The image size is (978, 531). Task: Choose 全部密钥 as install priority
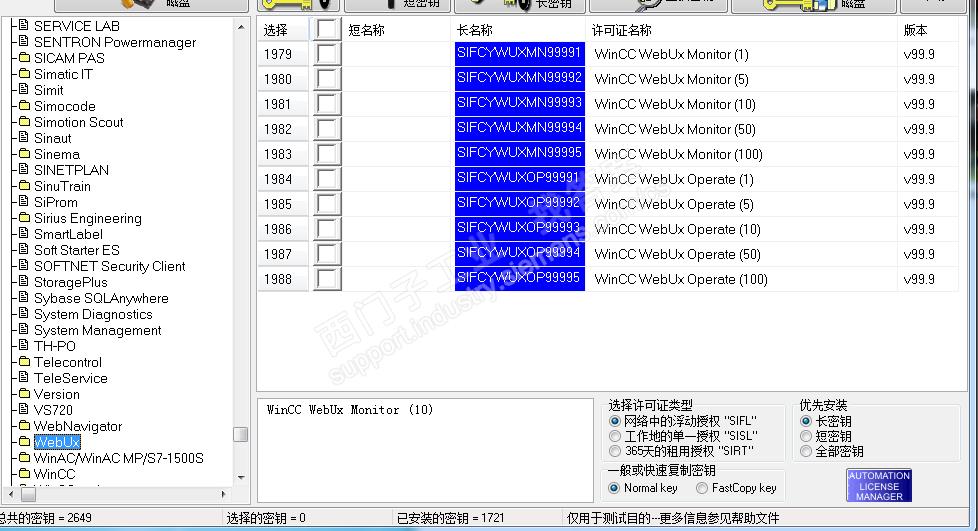point(806,451)
